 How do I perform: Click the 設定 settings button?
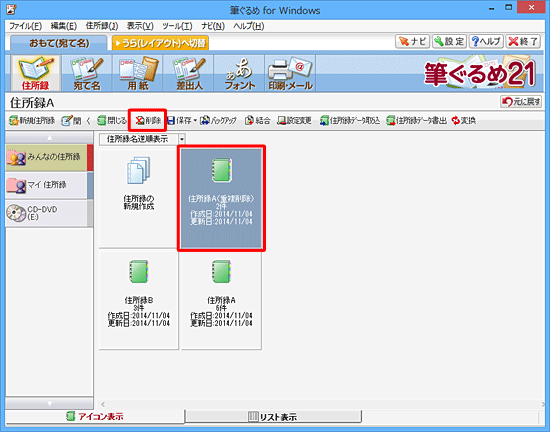(x=449, y=41)
